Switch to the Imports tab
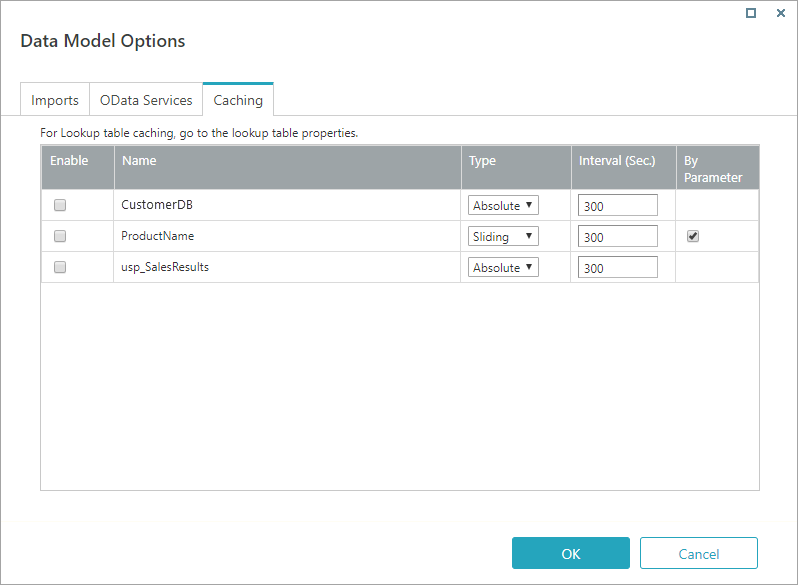Viewport: 798px width, 585px height. (x=55, y=100)
